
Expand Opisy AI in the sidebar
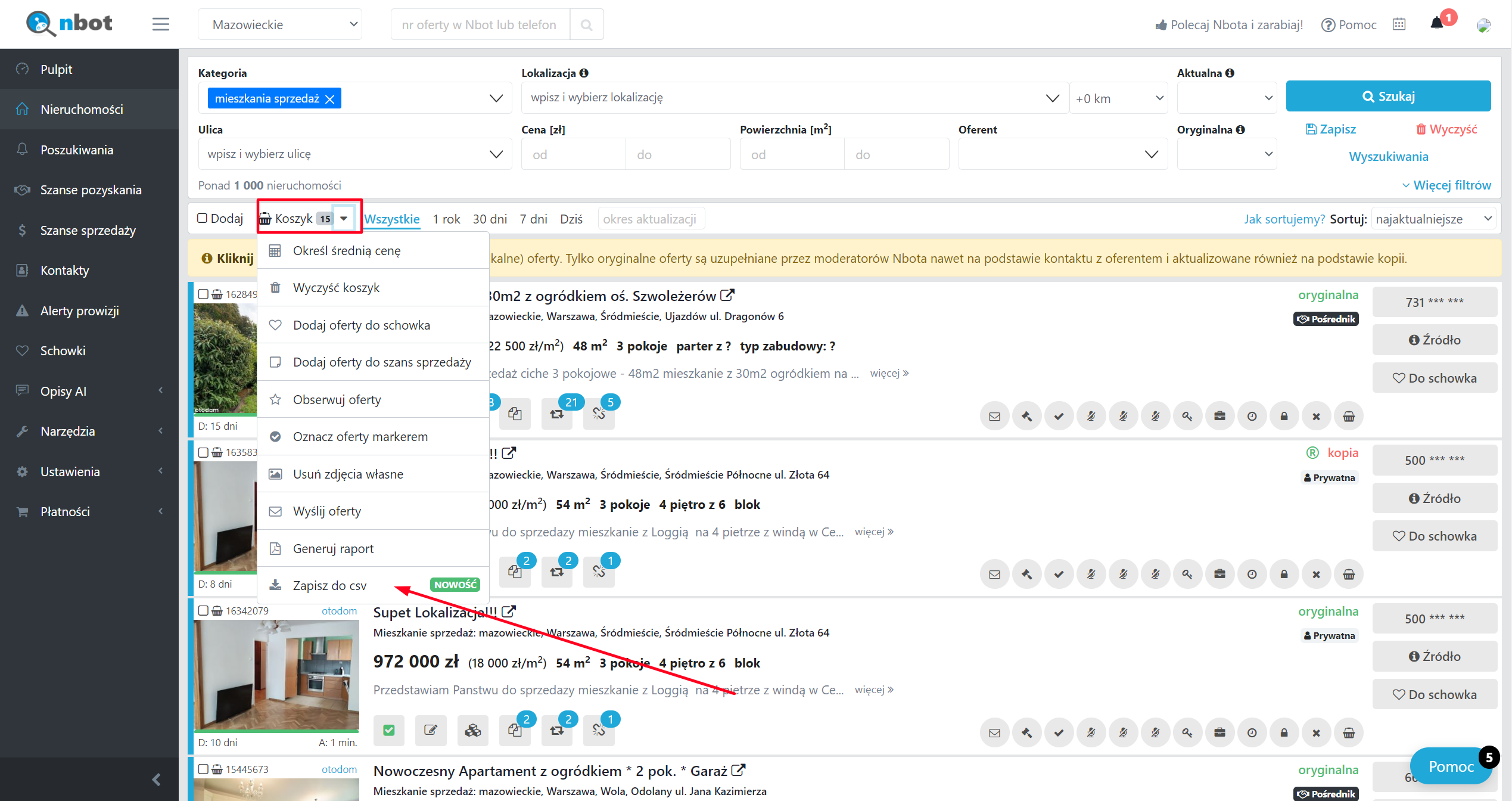coord(89,391)
